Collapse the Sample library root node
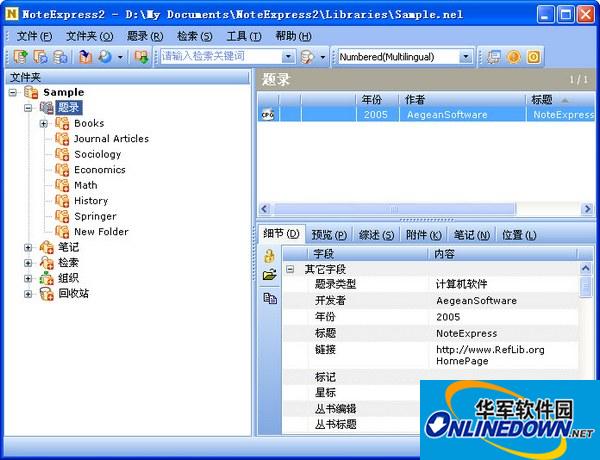Viewport: 600px width, 460px height. [x=13, y=92]
